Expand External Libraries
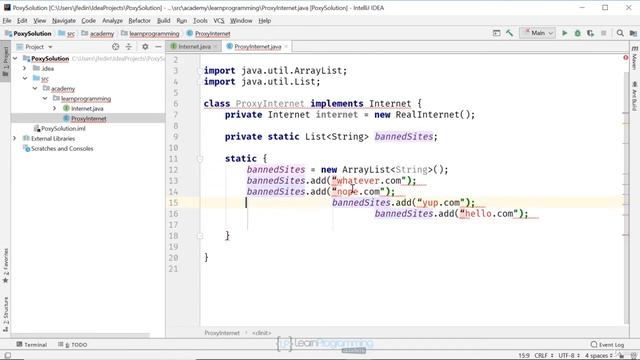 click(15, 138)
